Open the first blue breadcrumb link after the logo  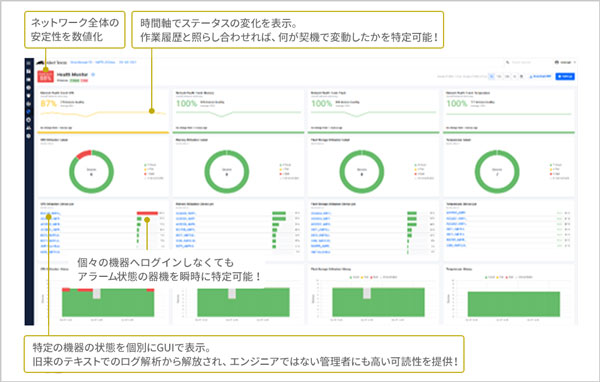pos(81,62)
